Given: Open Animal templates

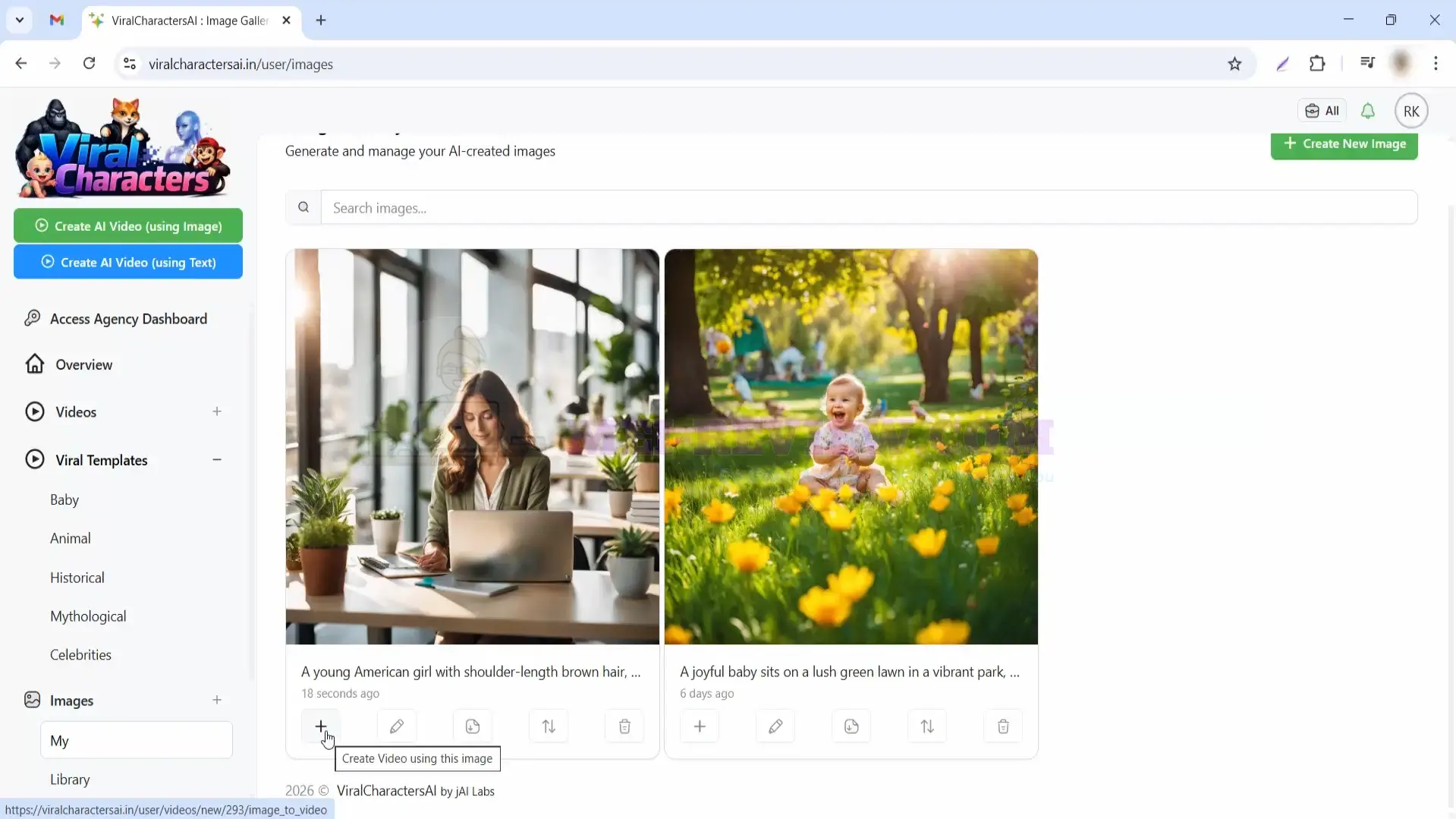Looking at the screenshot, I should pos(71,538).
